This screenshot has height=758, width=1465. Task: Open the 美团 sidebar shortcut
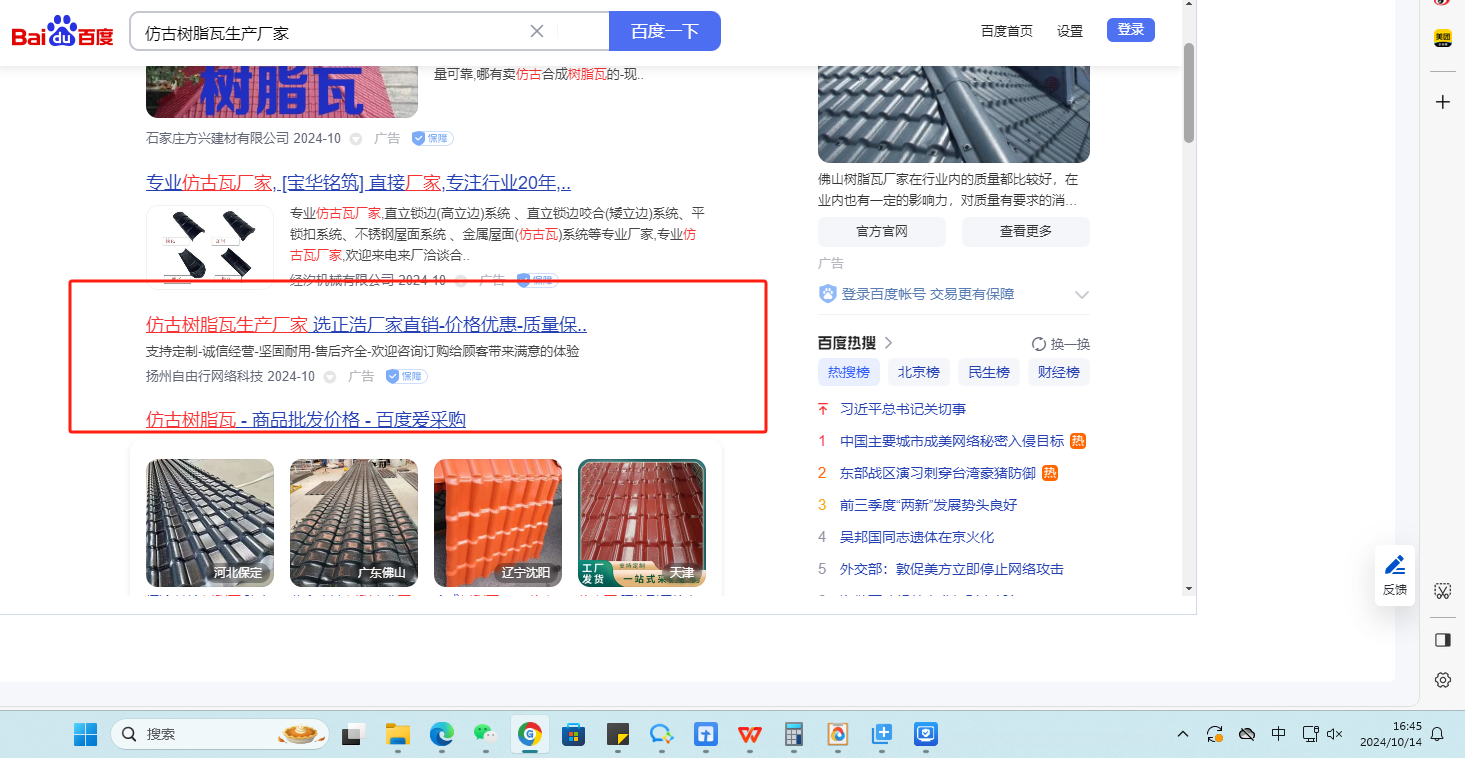click(x=1443, y=38)
